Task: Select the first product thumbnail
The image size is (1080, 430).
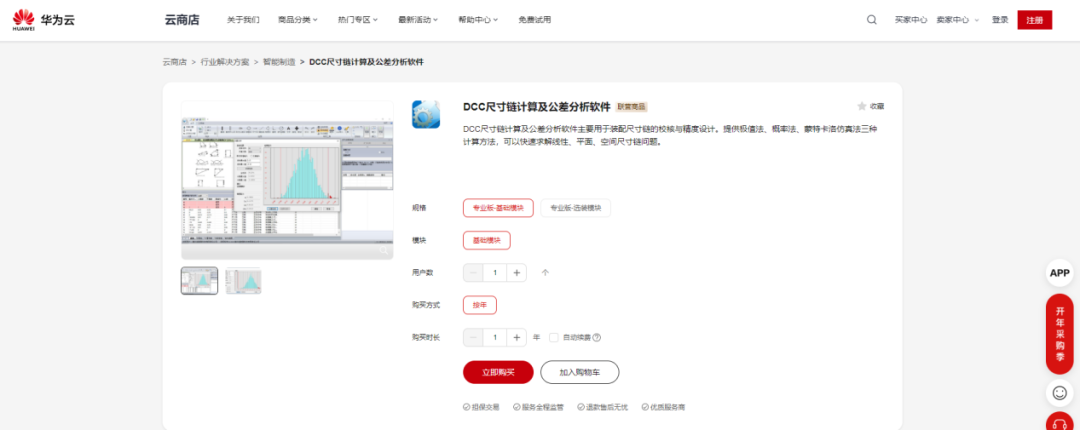Action: [200, 280]
